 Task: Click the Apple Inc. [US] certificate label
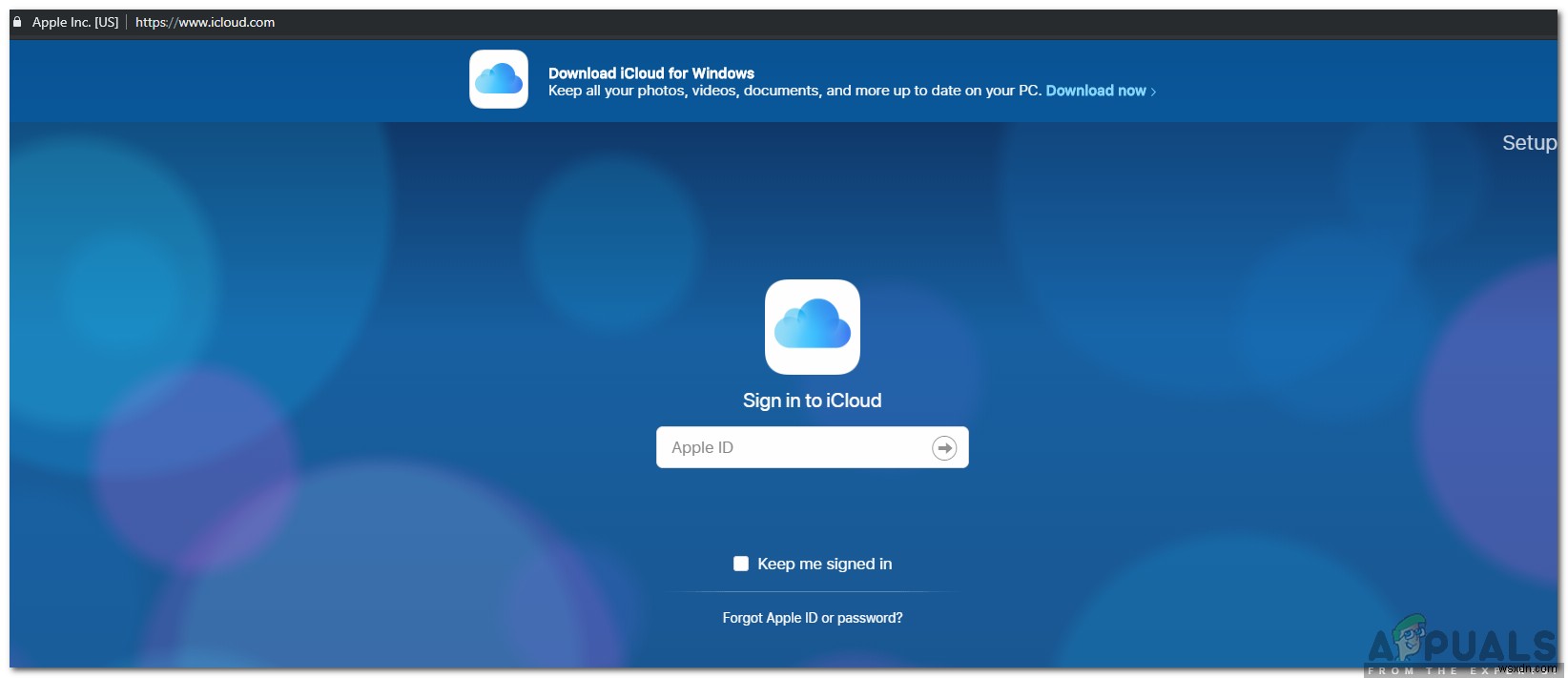click(75, 22)
